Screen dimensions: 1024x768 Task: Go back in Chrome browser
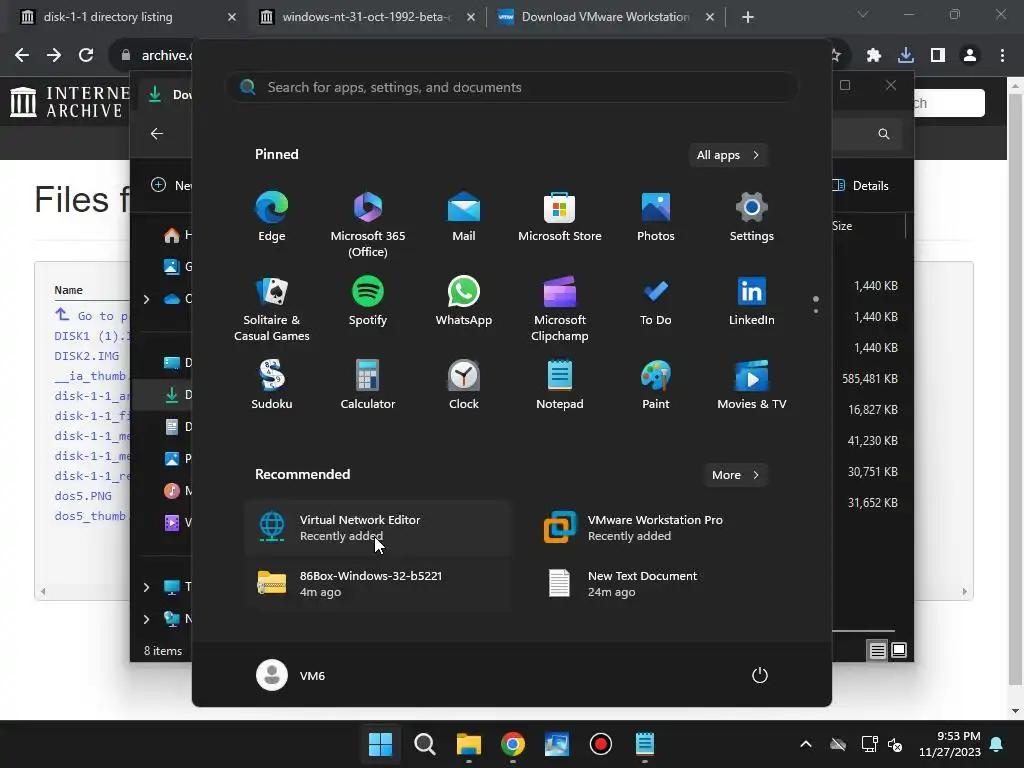tap(22, 56)
